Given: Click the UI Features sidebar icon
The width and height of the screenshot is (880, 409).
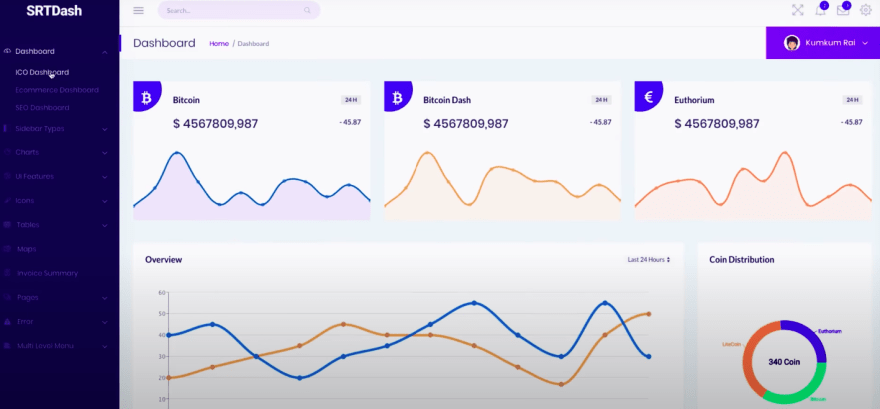Looking at the screenshot, I should click(x=7, y=176).
